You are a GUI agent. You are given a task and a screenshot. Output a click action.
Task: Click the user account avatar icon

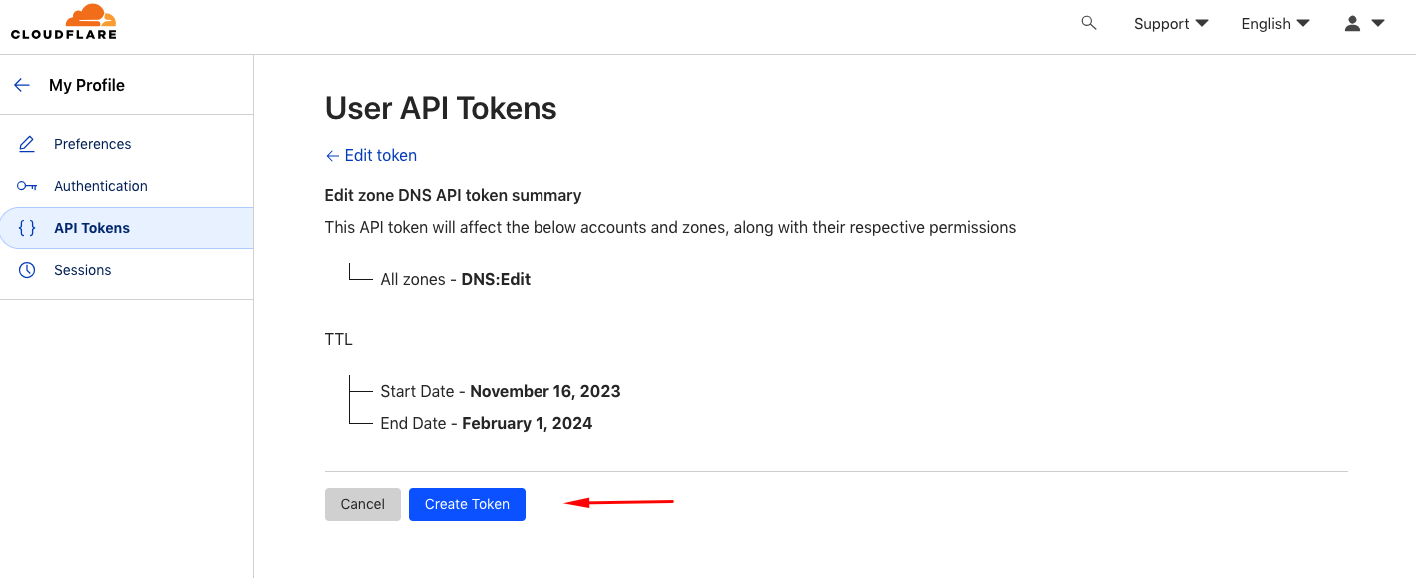[x=1352, y=23]
